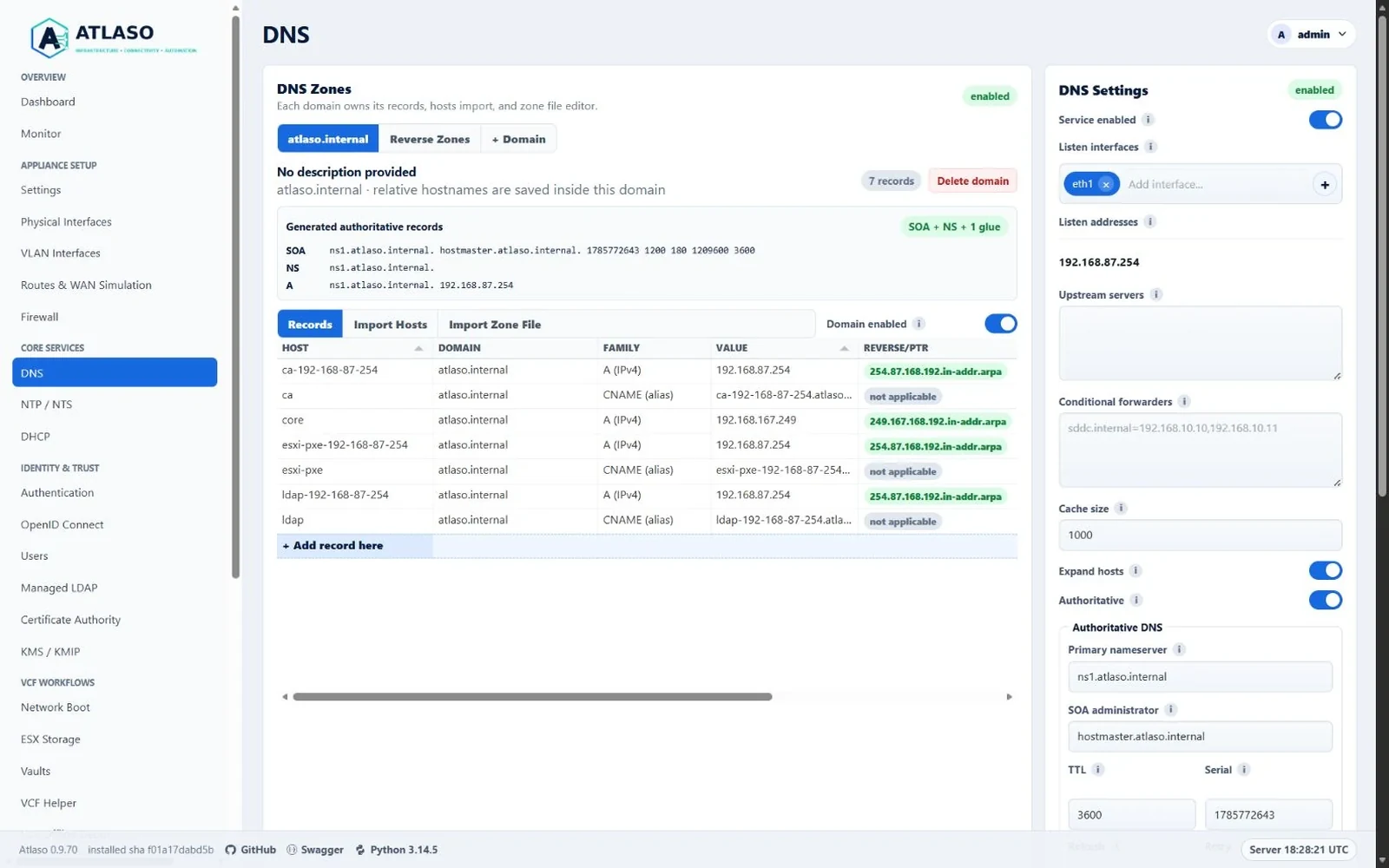Click 249.167.168.192.in-addr.arpa PTR badge

coord(938,421)
